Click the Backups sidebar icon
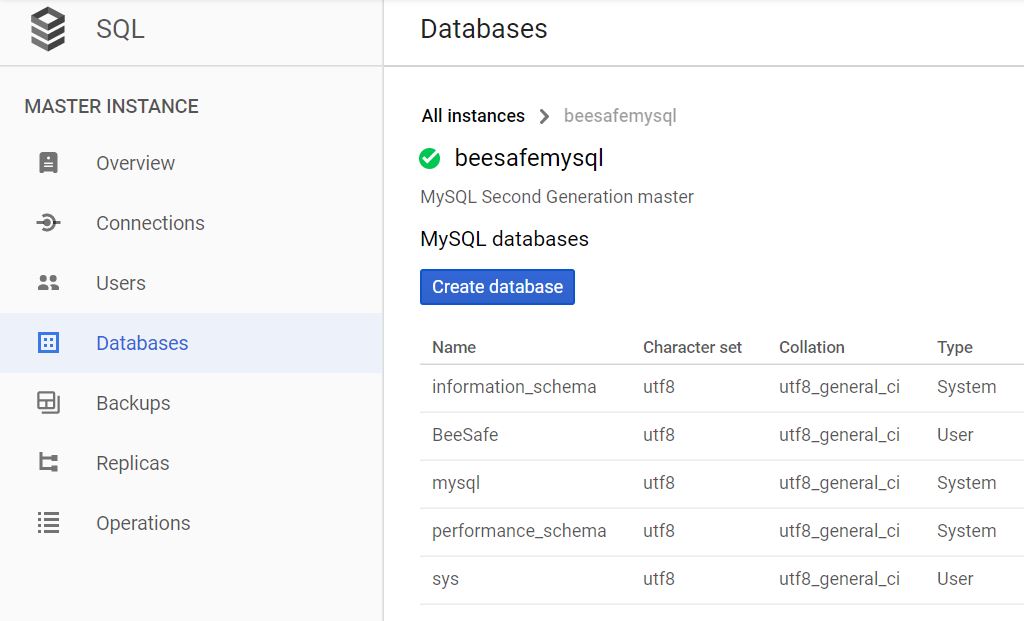The image size is (1024, 621). point(48,403)
